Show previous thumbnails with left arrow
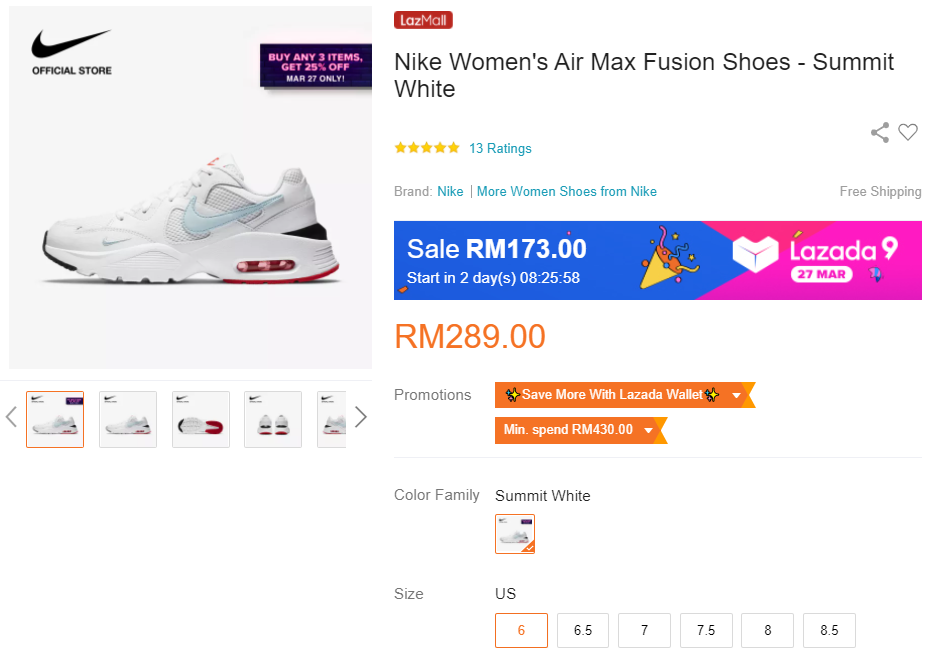The image size is (935, 660). pyautogui.click(x=12, y=417)
